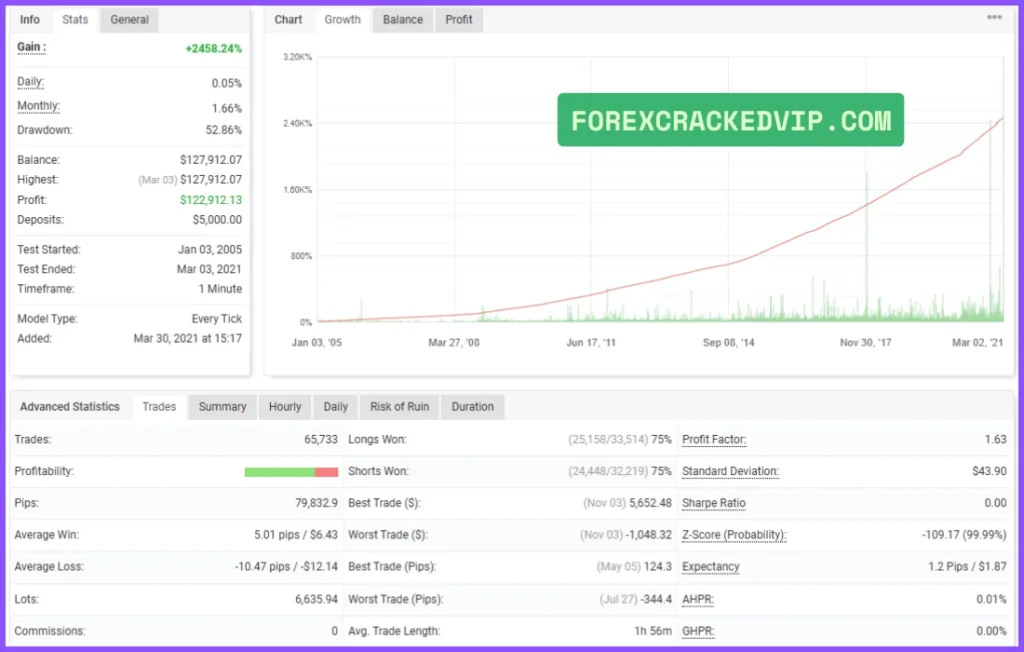Open the Duration tab
The width and height of the screenshot is (1024, 652).
(472, 407)
